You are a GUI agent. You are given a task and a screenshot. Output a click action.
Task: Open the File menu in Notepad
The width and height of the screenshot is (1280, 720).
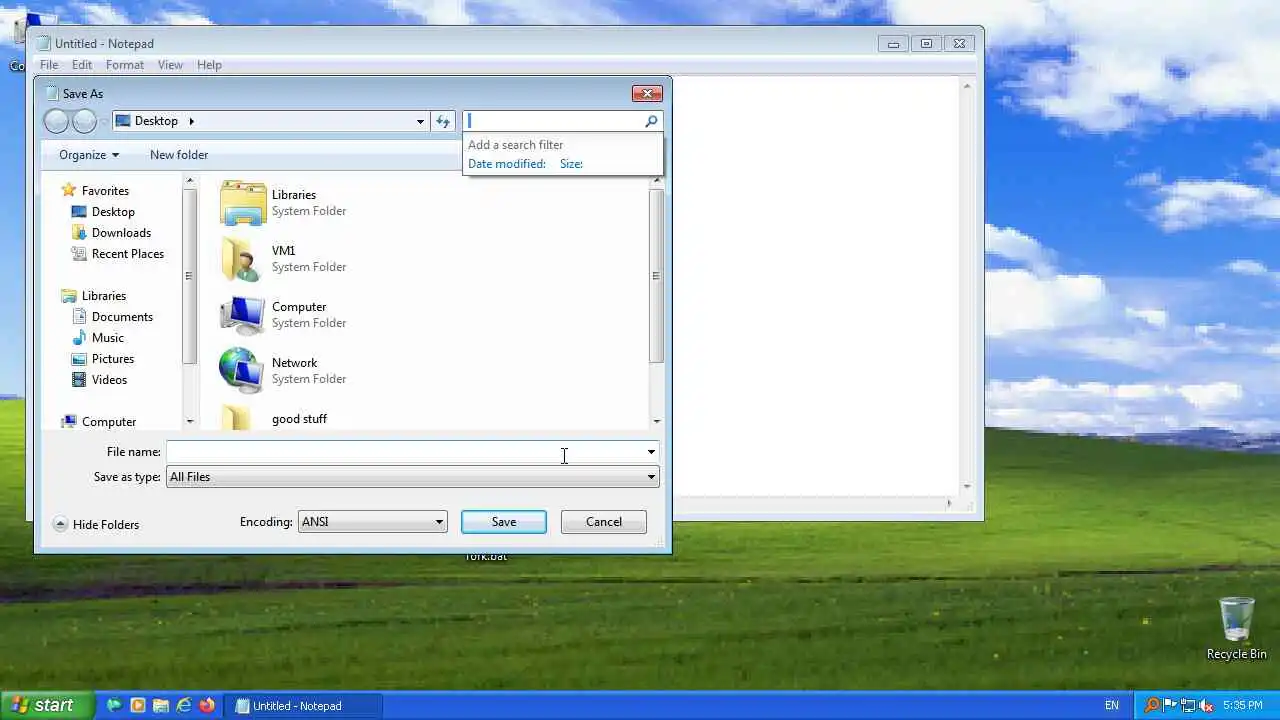(49, 65)
